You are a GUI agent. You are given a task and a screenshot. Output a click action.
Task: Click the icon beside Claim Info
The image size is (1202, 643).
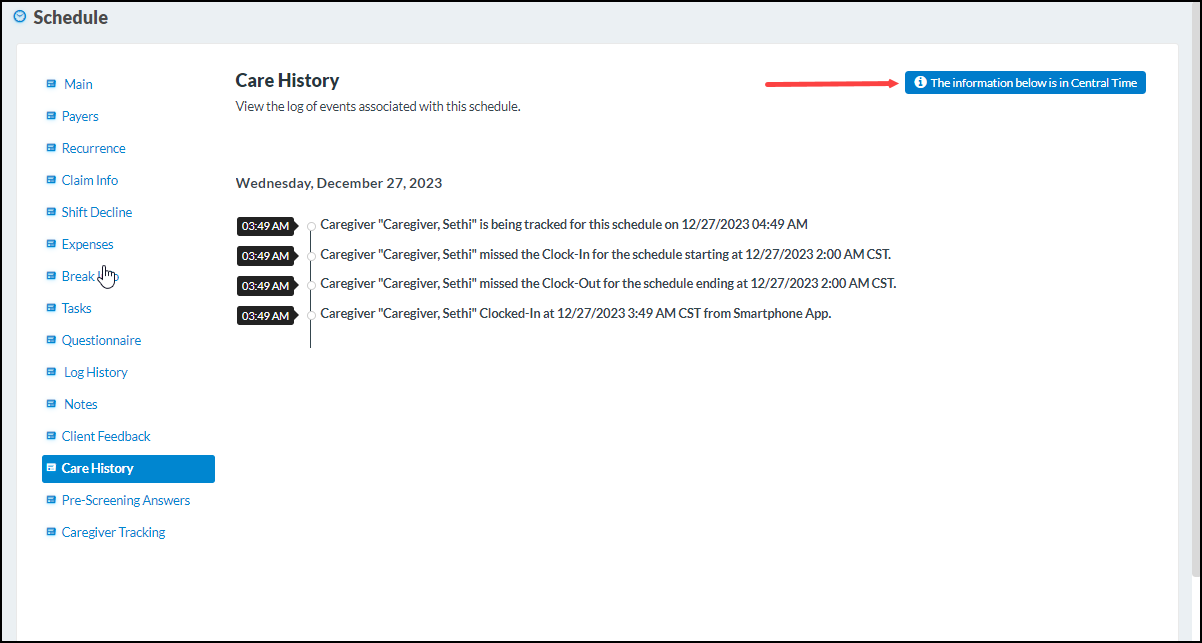click(x=52, y=180)
